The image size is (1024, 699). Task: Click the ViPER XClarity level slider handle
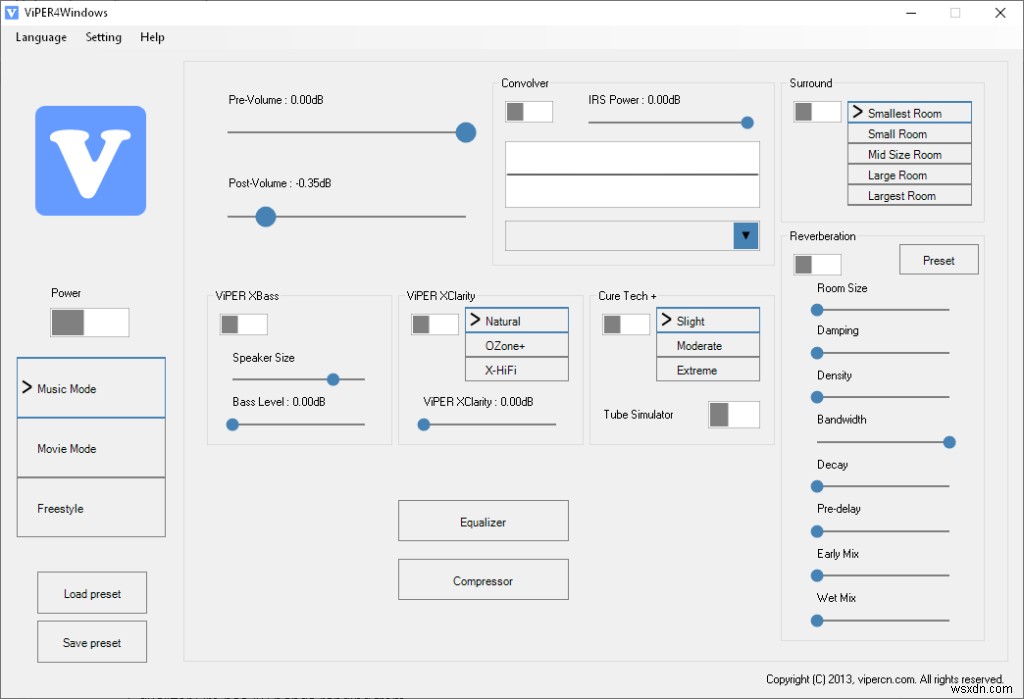point(424,425)
